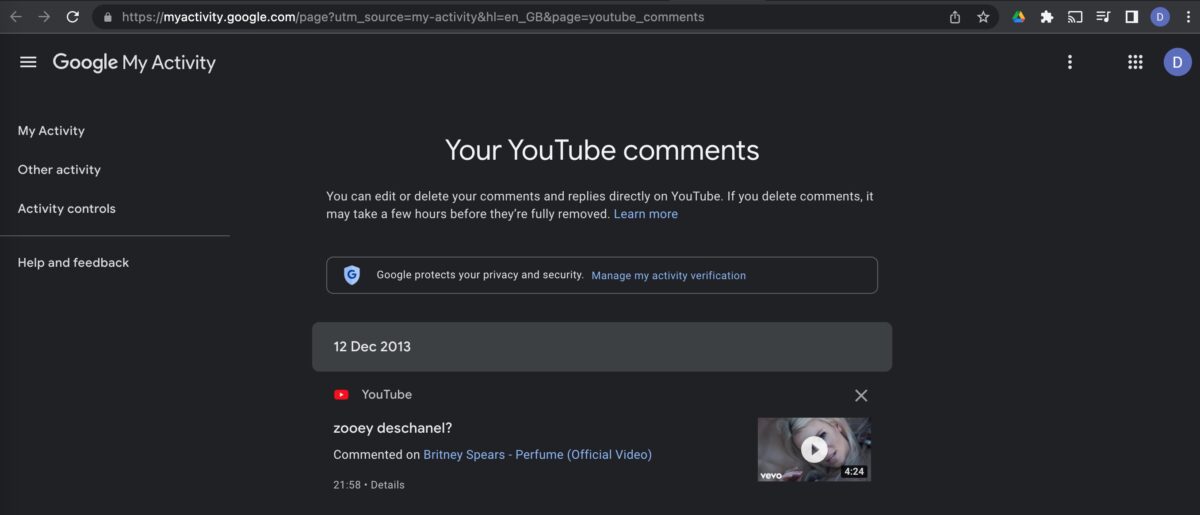Open Details for the 21:58 comment

tap(388, 485)
